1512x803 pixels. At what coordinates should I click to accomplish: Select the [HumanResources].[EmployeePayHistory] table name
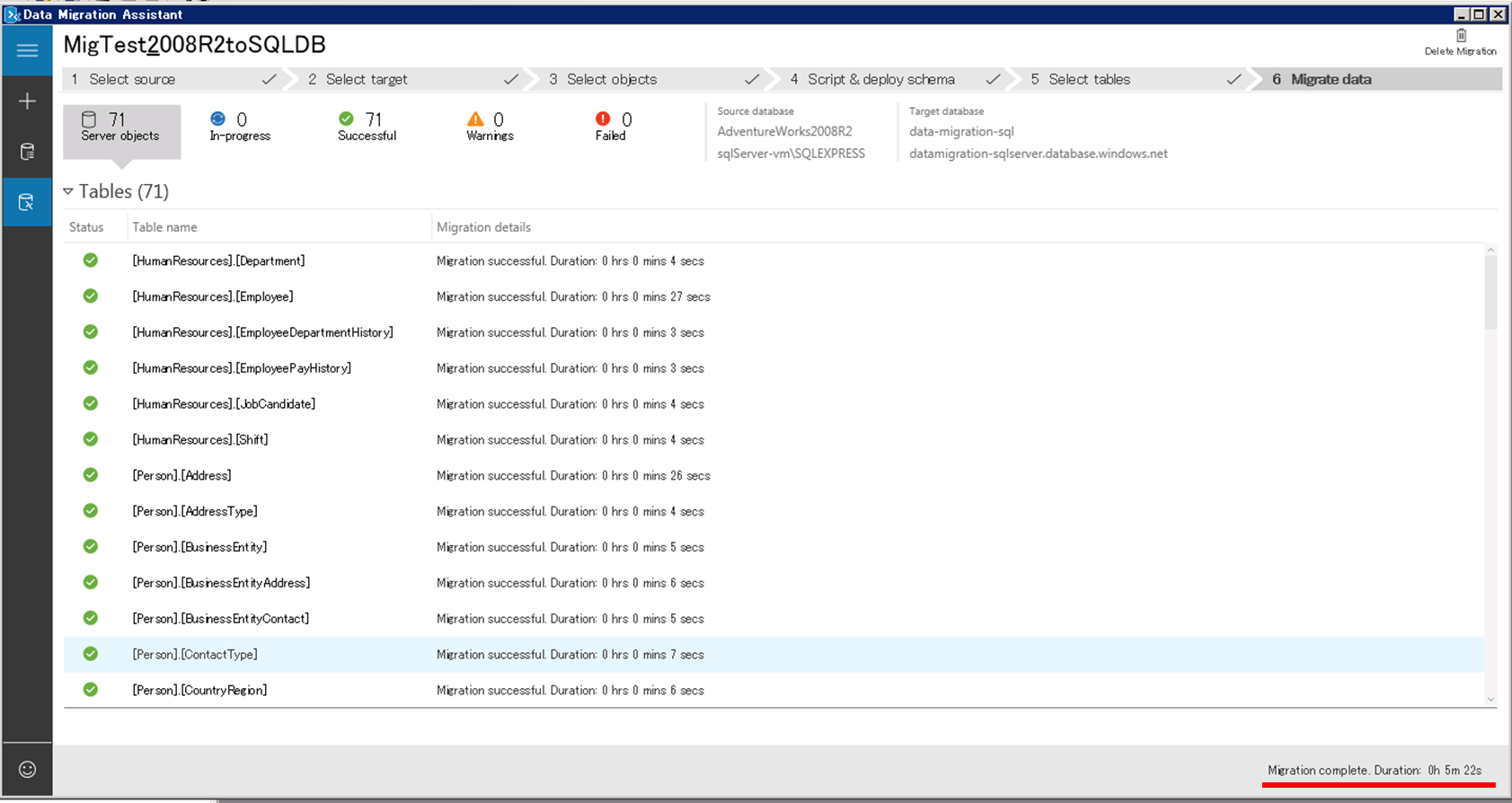tap(242, 368)
